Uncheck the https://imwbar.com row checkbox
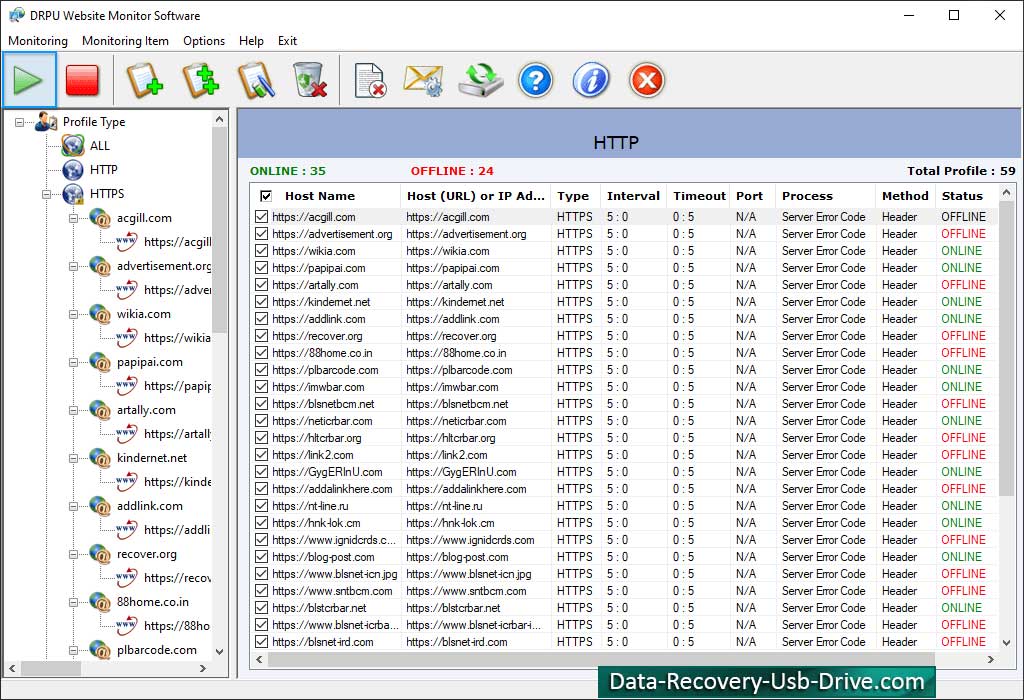1024x700 pixels. point(261,387)
